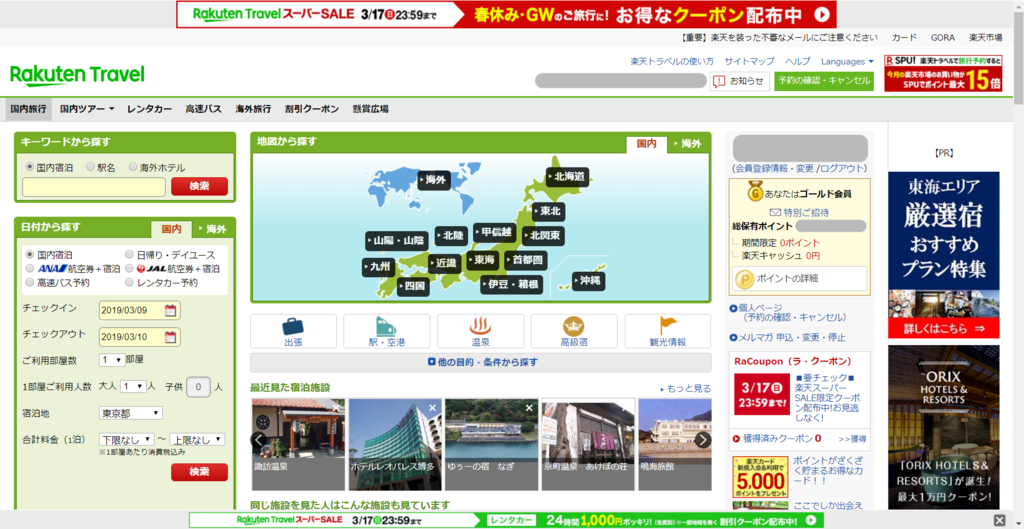This screenshot has width=1024, height=529.
Task: Select the 高級宿 crown icon
Action: (573, 326)
